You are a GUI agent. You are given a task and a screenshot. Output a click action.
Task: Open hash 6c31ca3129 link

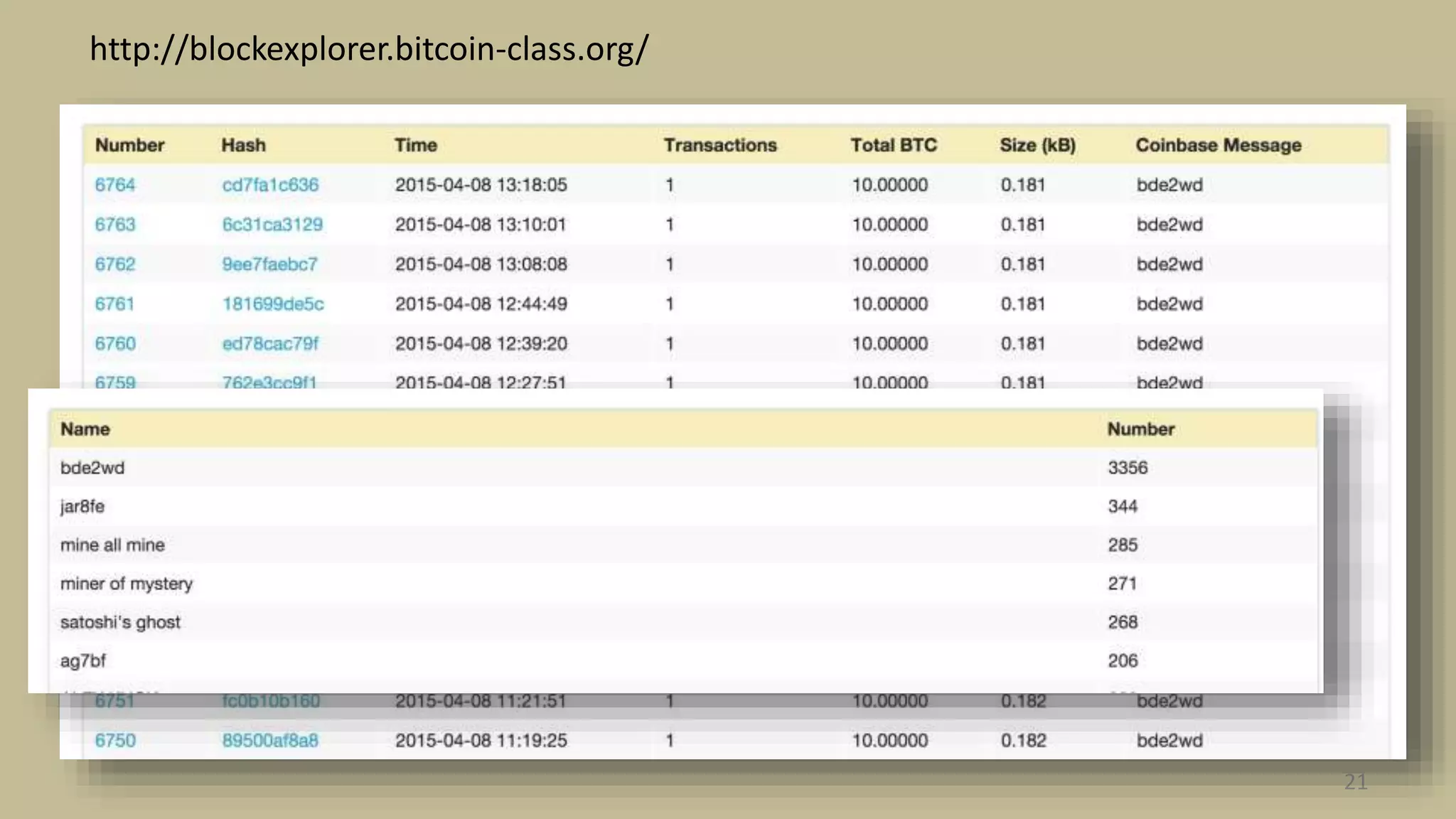tap(272, 225)
